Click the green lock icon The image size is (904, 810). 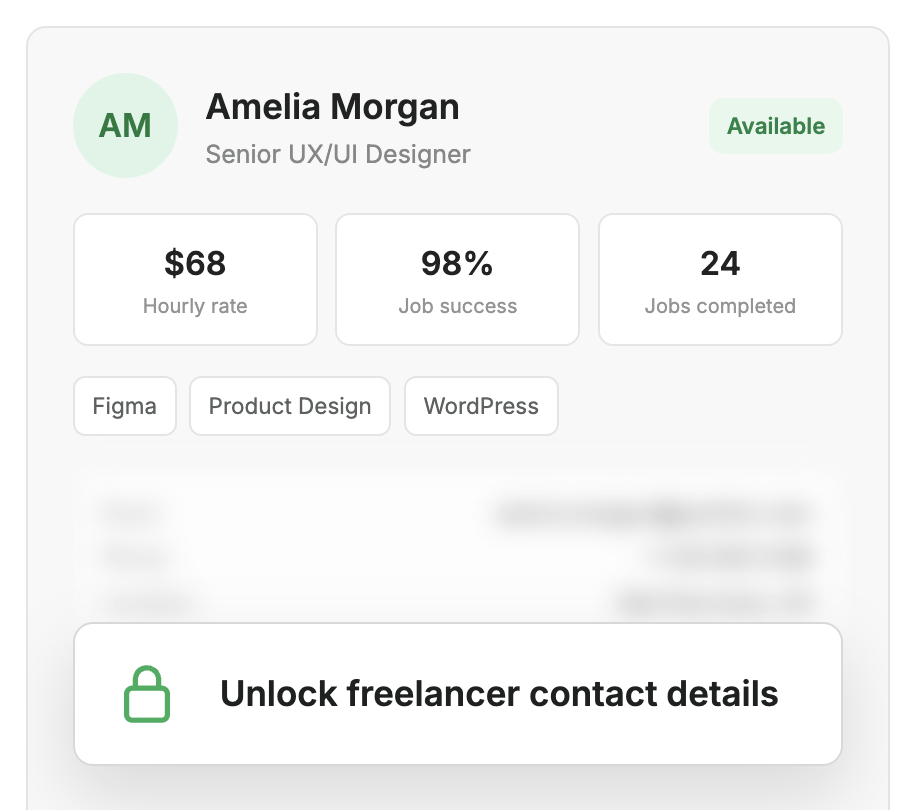147,694
